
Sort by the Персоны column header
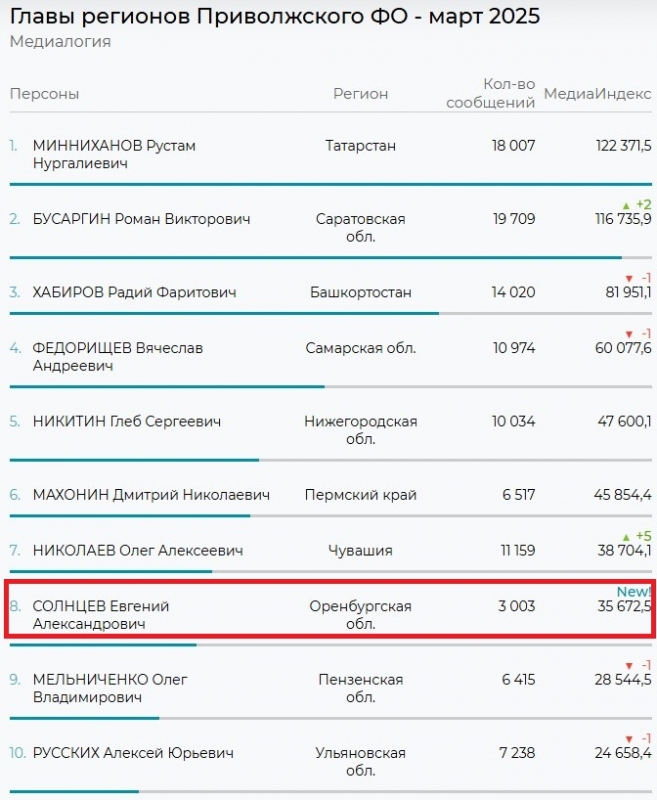[x=44, y=94]
